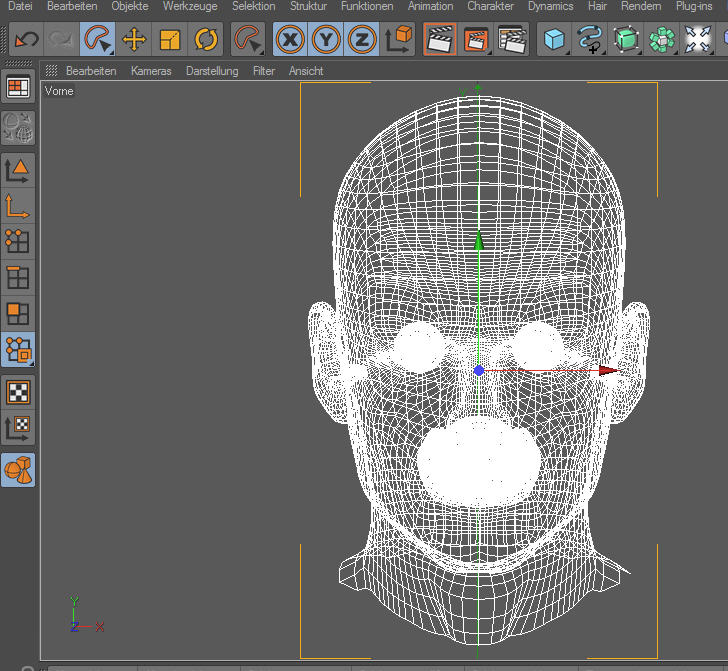Click the Undo arrow icon
Viewport: 728px width, 671px height.
pos(25,40)
